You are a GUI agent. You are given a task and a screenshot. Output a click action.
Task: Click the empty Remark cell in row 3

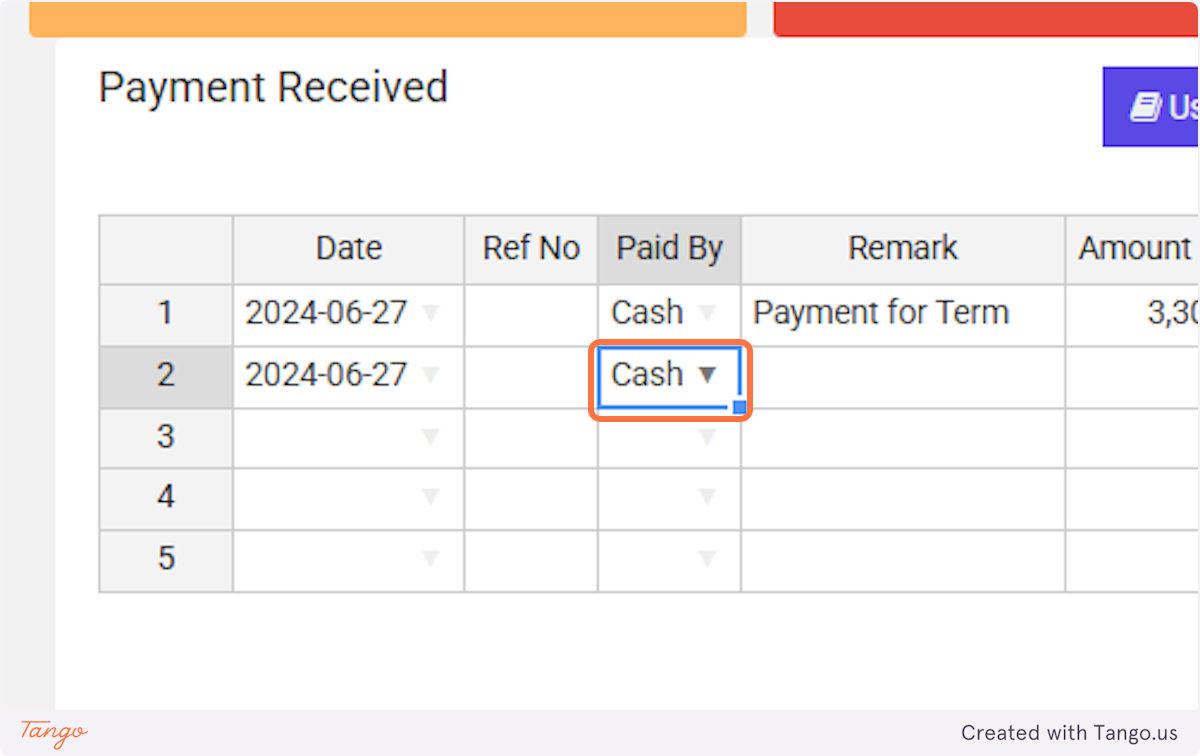click(903, 437)
